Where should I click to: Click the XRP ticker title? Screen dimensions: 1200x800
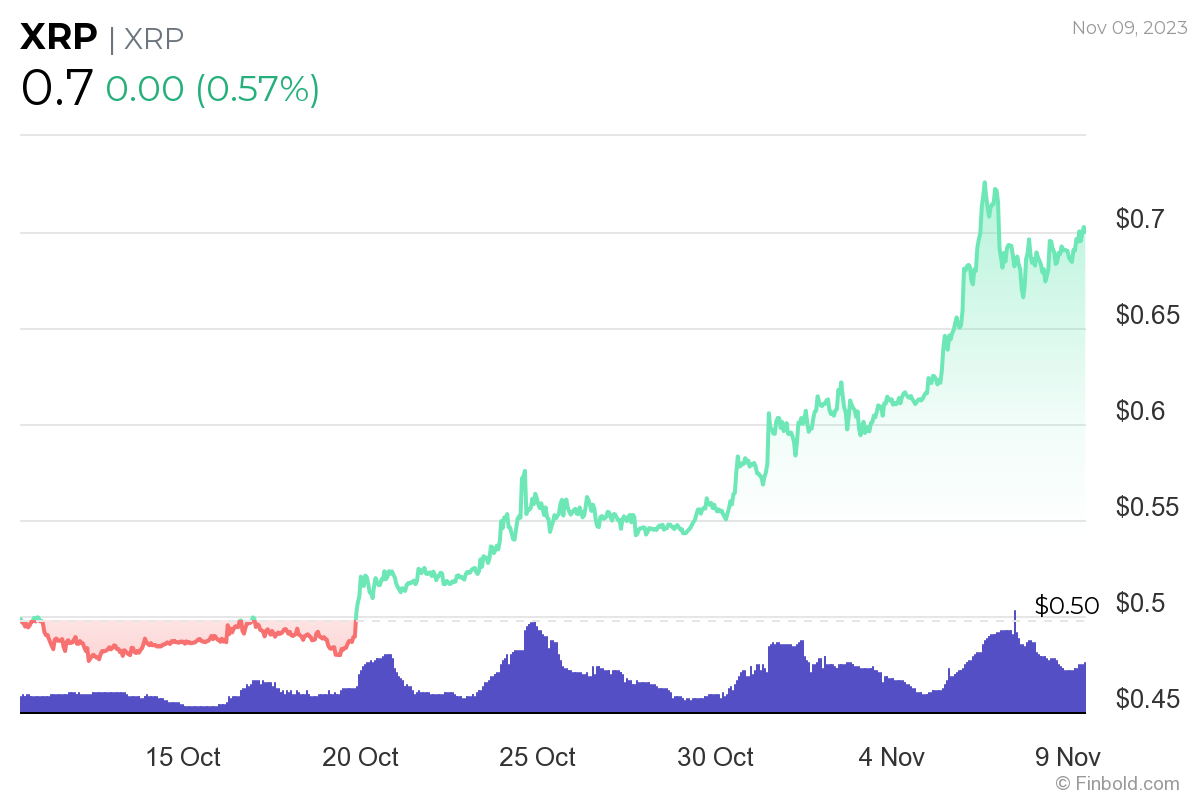[x=59, y=38]
